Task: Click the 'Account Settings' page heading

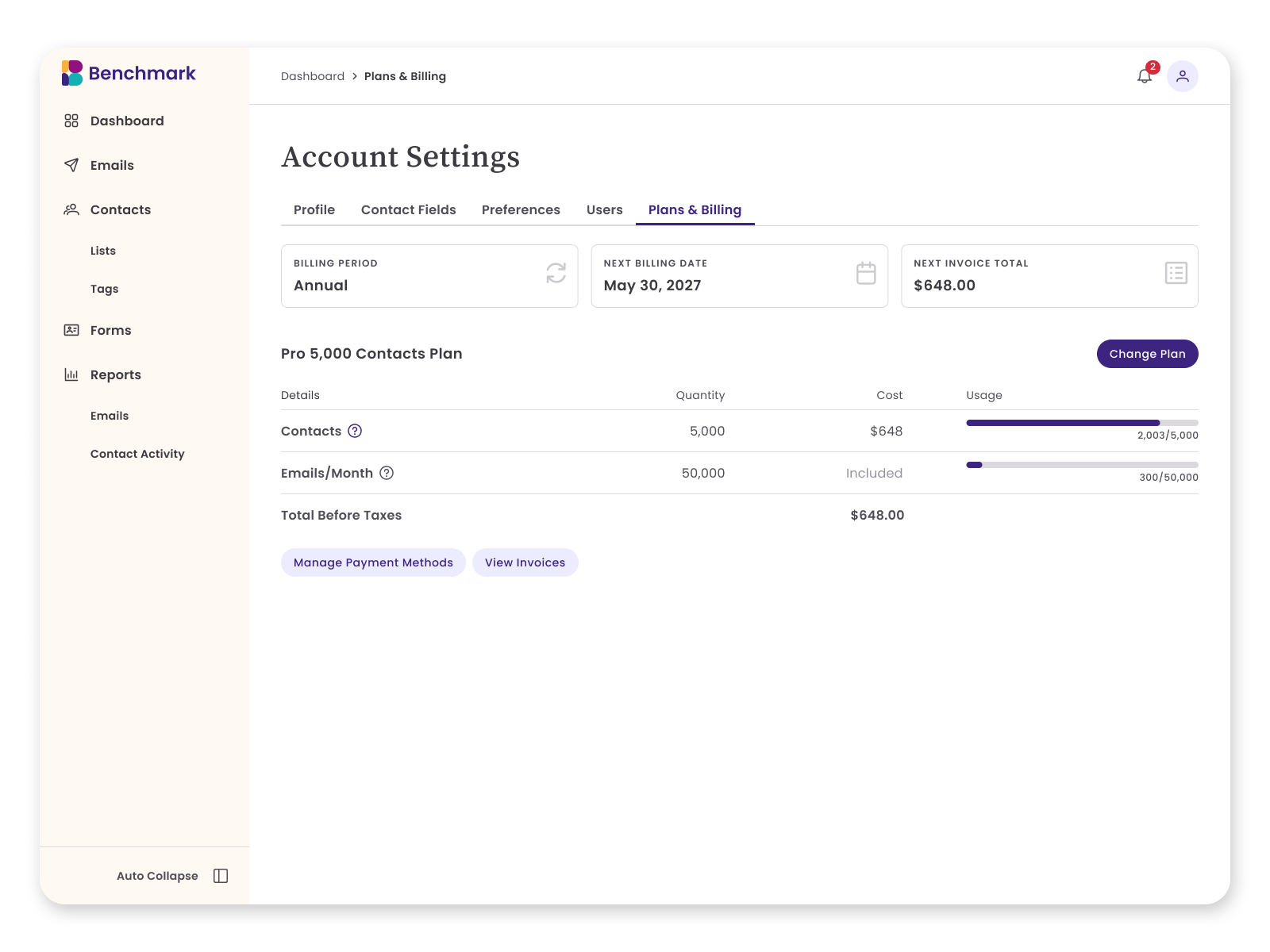Action: coord(401,157)
